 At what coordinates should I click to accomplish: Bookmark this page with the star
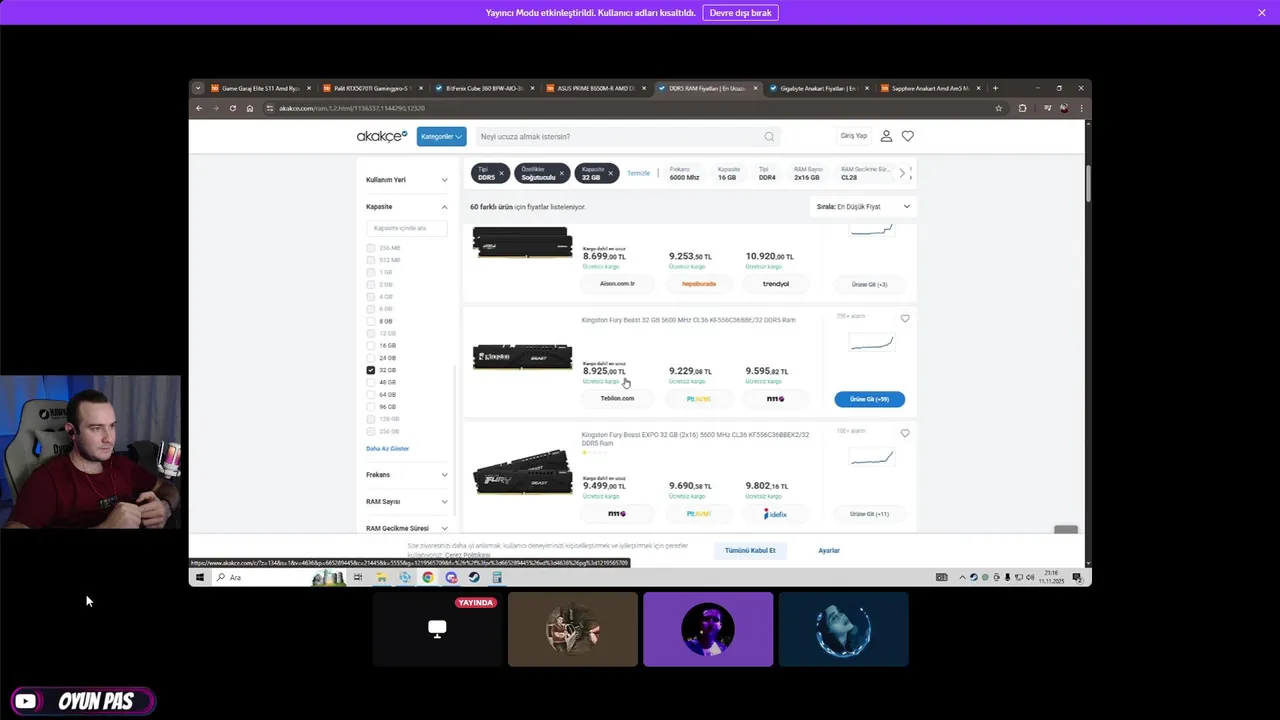(998, 108)
